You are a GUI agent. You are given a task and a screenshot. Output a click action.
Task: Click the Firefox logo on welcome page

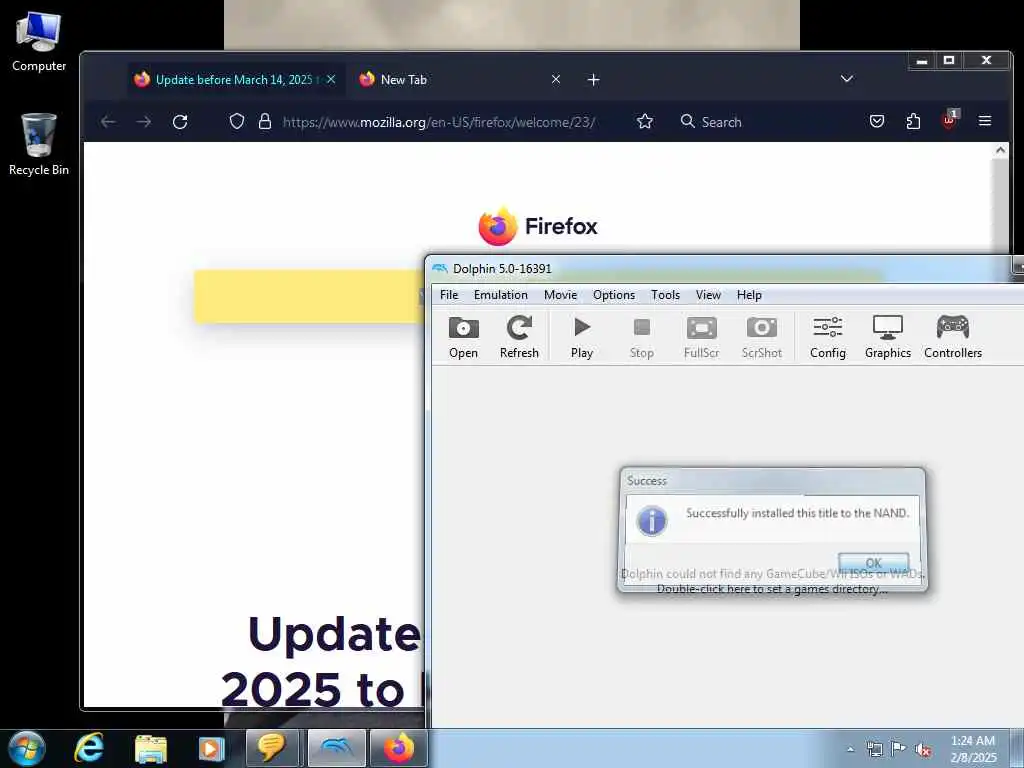538,226
